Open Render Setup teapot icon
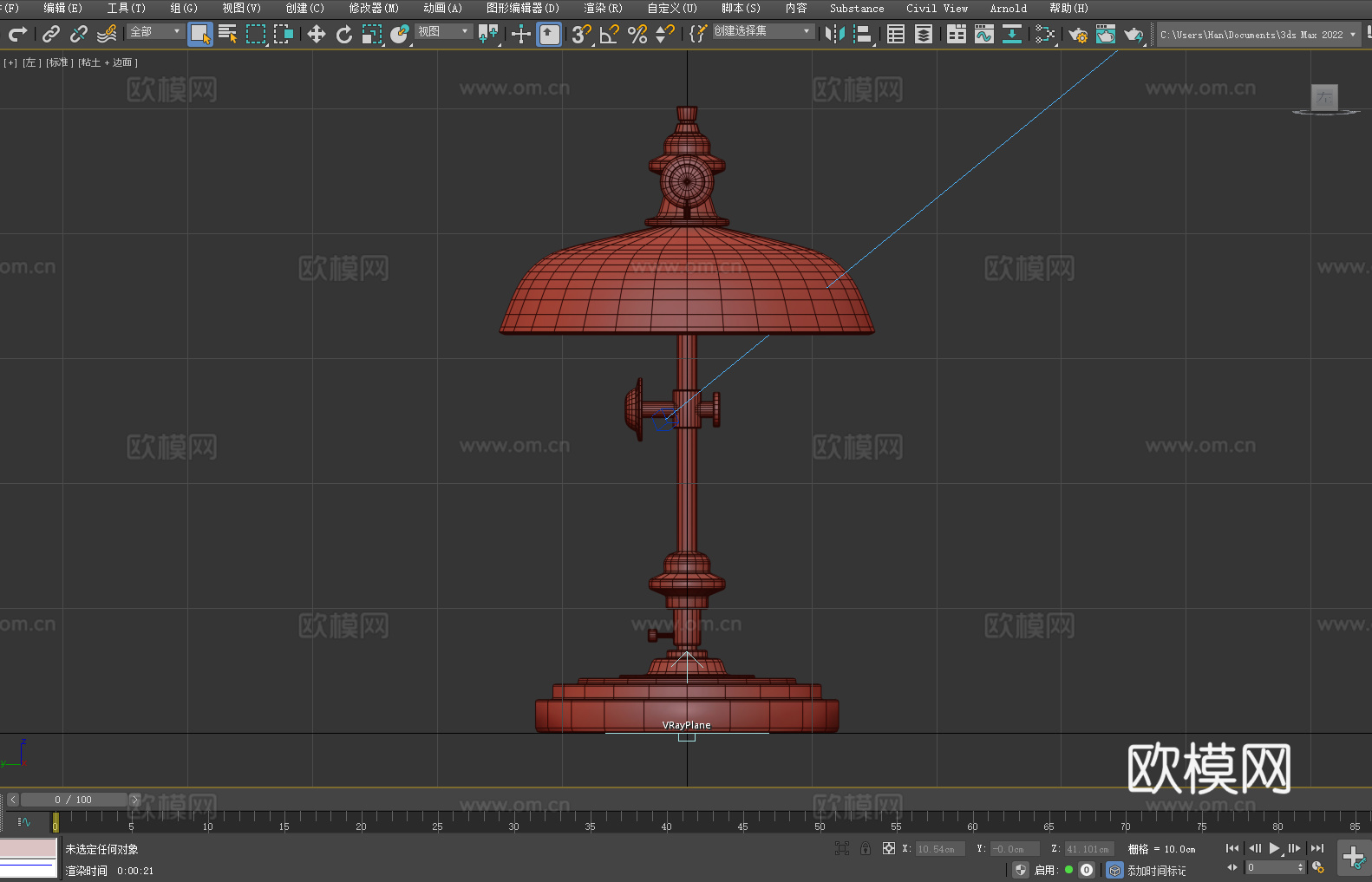 (x=1077, y=34)
